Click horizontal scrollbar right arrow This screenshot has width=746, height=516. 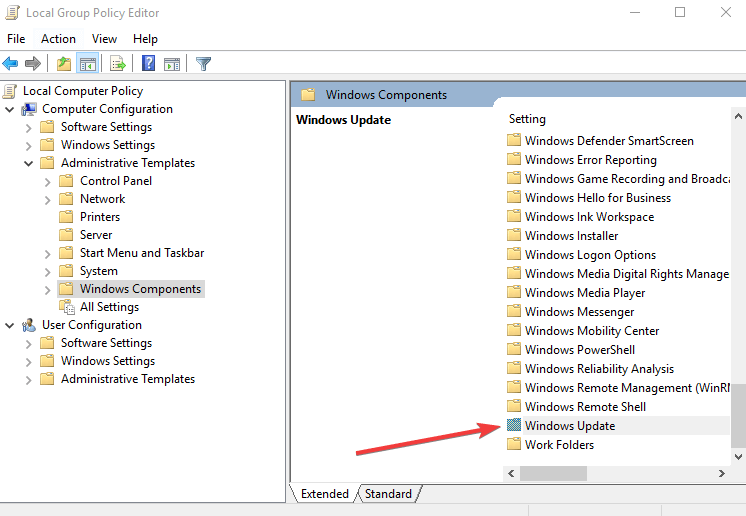[721, 473]
